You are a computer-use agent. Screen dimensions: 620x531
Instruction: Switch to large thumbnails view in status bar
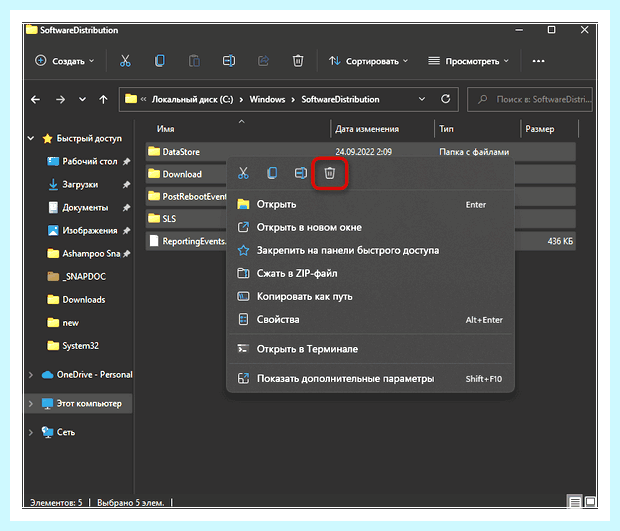[x=590, y=502]
